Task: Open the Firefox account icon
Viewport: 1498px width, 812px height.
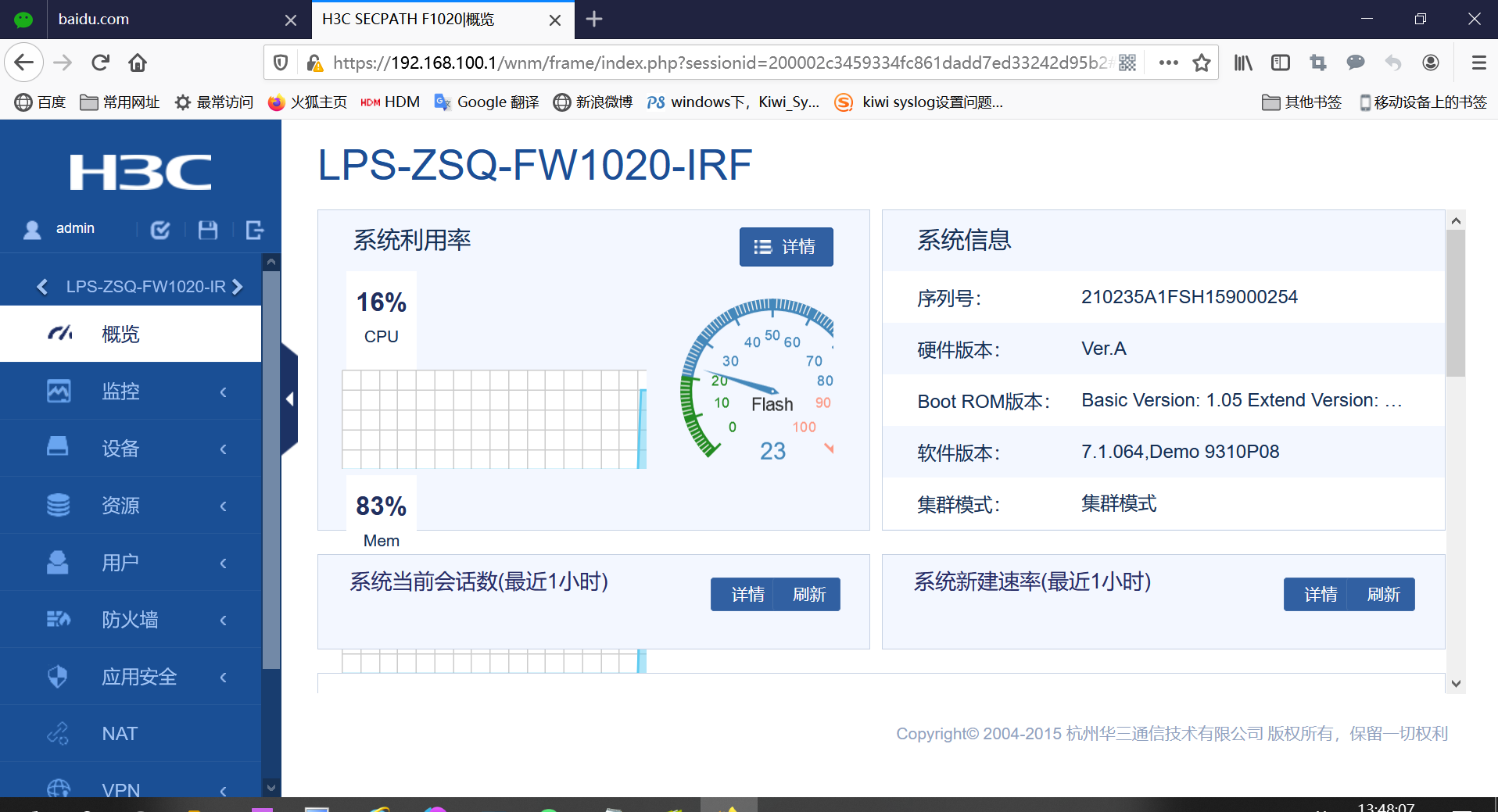Action: pos(1431,63)
